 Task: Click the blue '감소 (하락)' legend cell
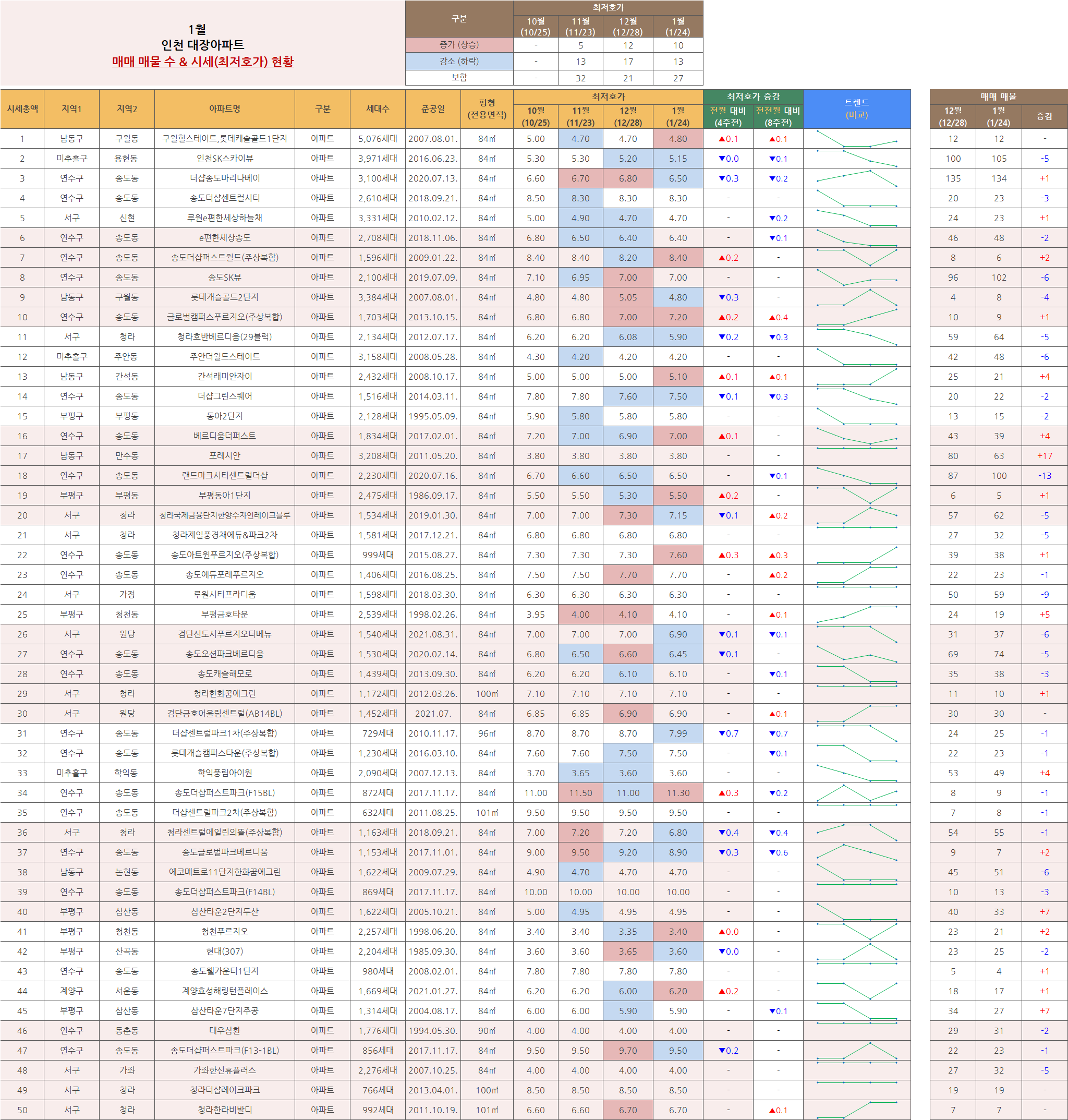(x=459, y=62)
